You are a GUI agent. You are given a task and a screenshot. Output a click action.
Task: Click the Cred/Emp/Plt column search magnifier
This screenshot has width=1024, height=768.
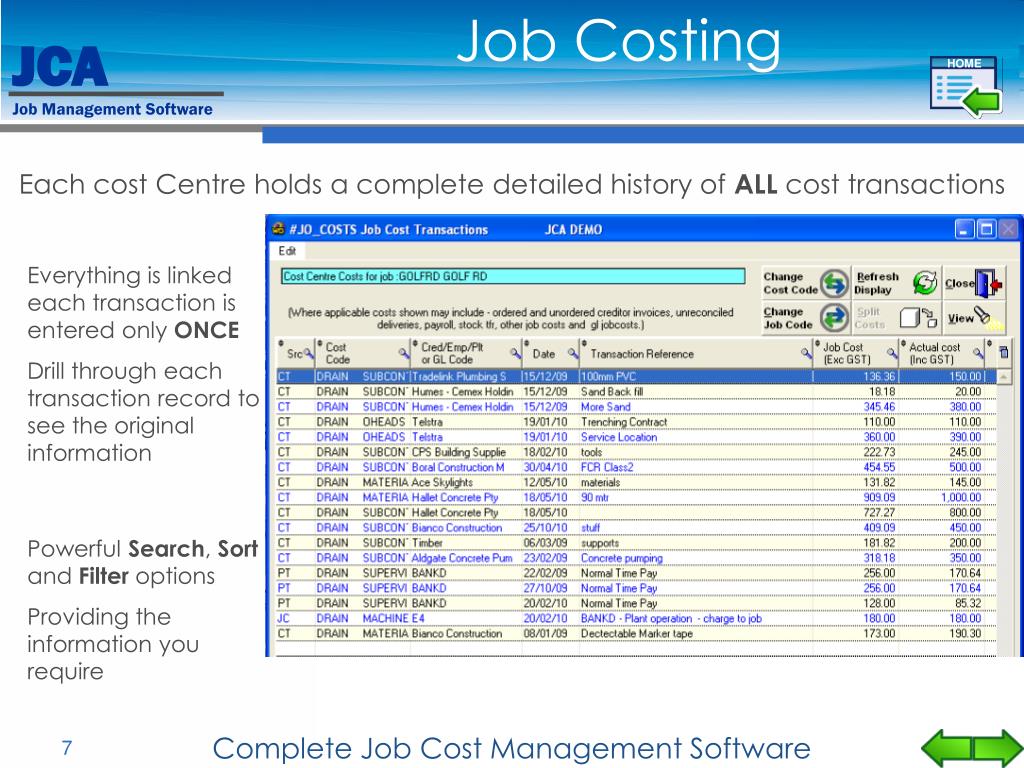click(515, 353)
